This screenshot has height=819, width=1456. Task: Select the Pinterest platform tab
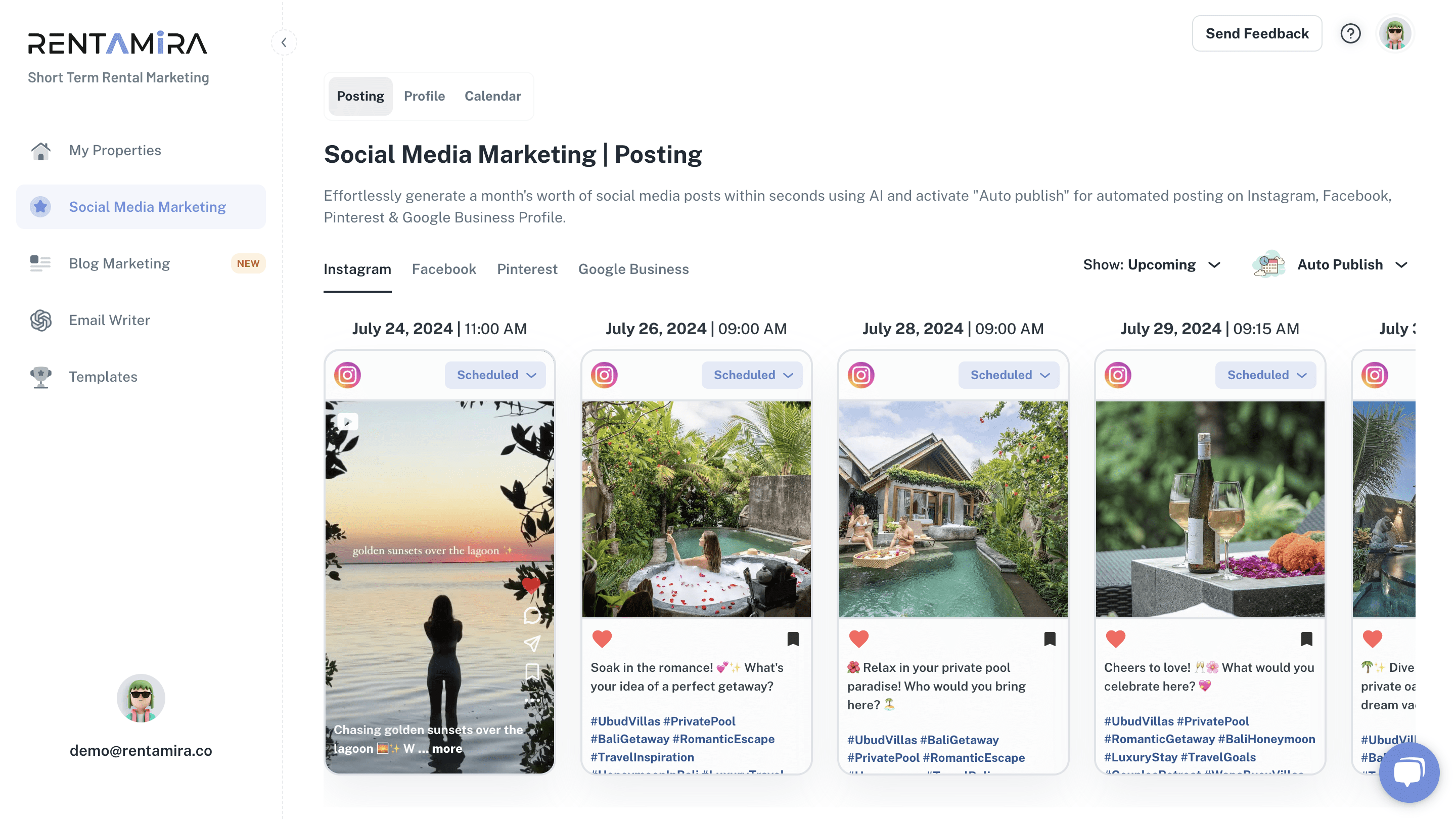[x=527, y=269]
